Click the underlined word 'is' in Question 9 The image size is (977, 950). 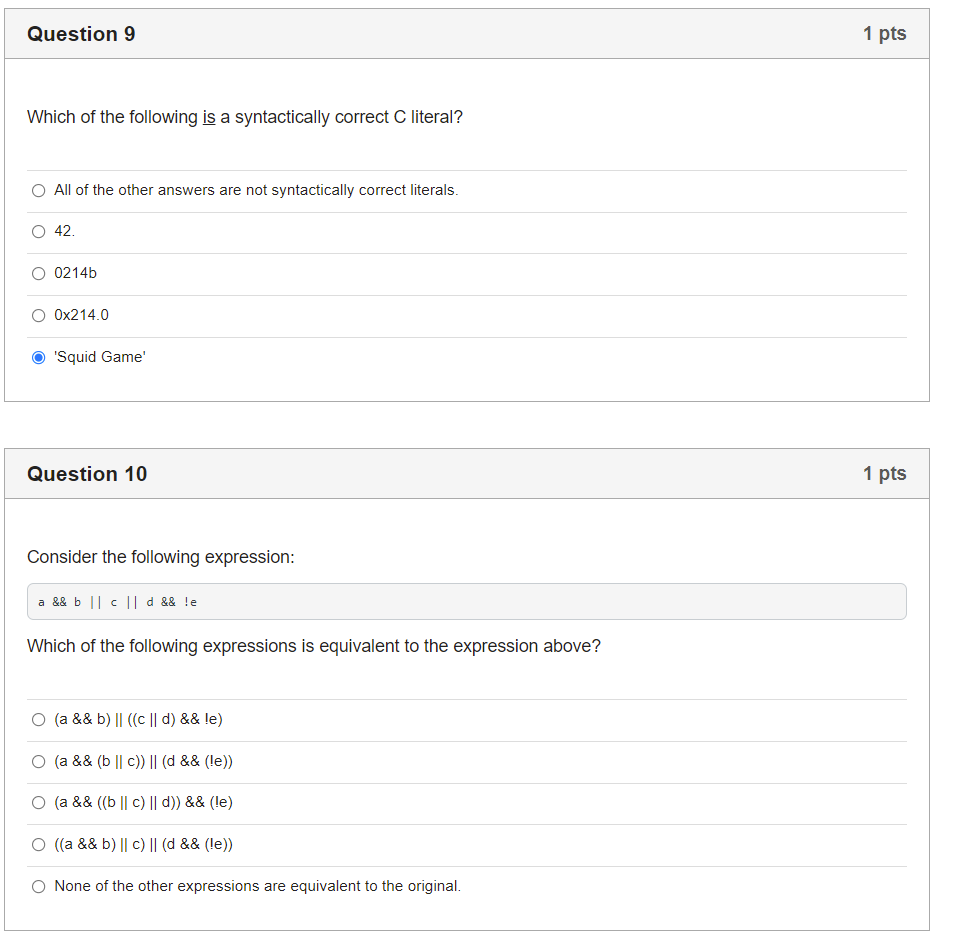[x=209, y=117]
